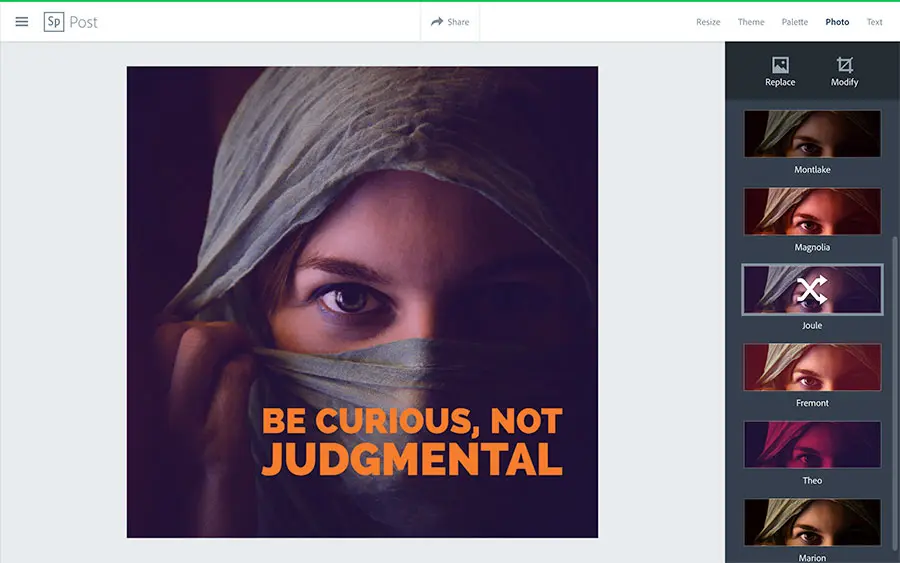Viewport: 900px width, 563px height.
Task: Click the Share arrow icon
Action: [x=437, y=22]
